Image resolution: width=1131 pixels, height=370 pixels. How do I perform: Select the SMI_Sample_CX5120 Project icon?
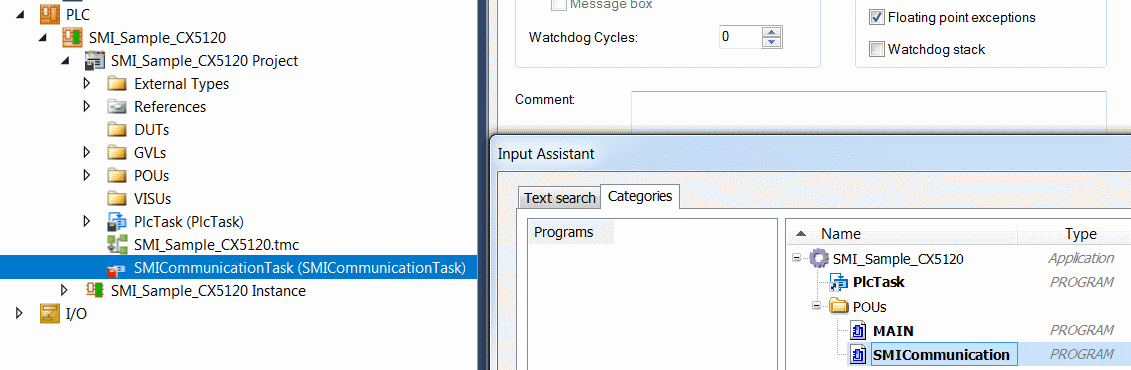tap(94, 61)
